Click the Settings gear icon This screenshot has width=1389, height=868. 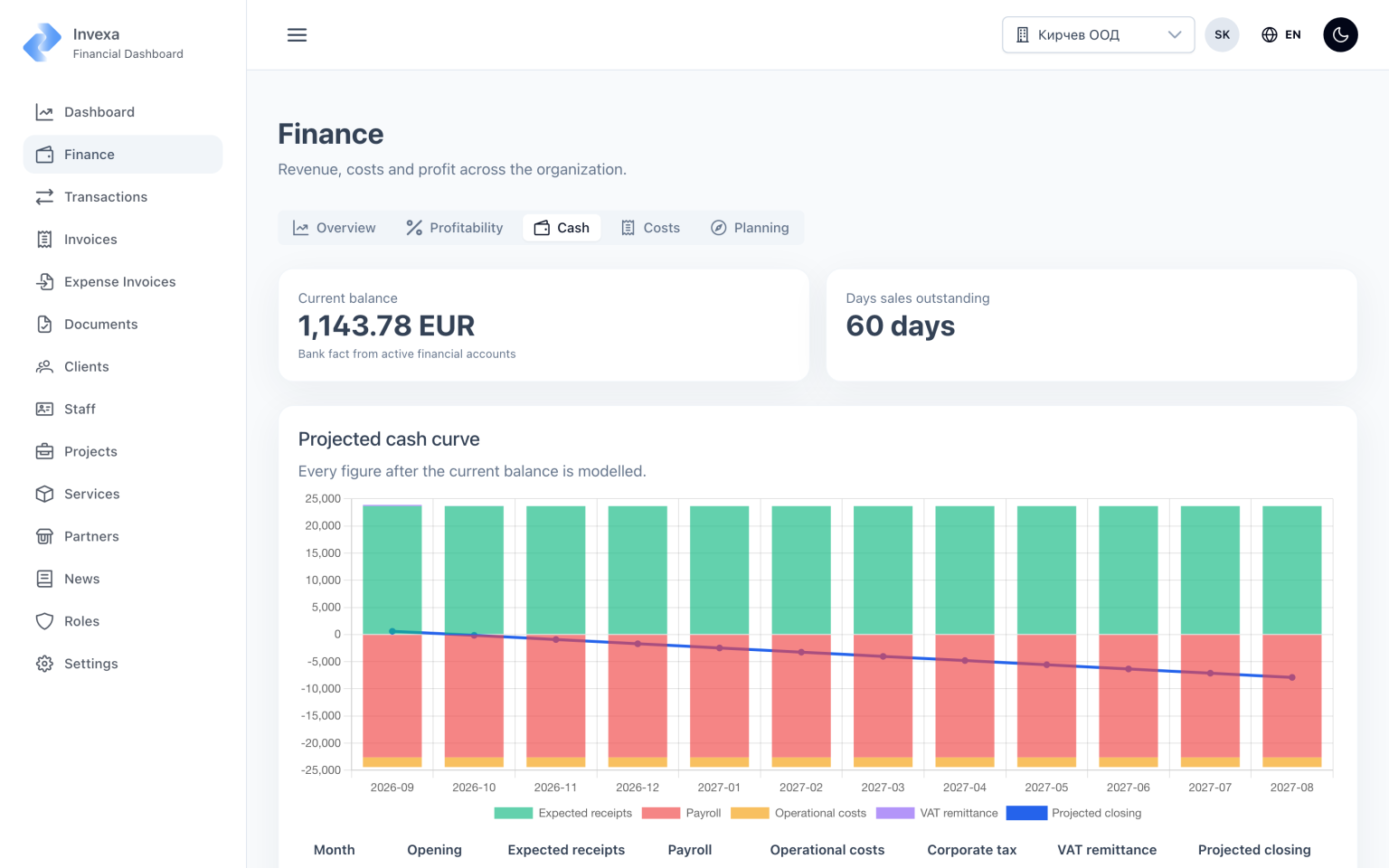coord(44,665)
